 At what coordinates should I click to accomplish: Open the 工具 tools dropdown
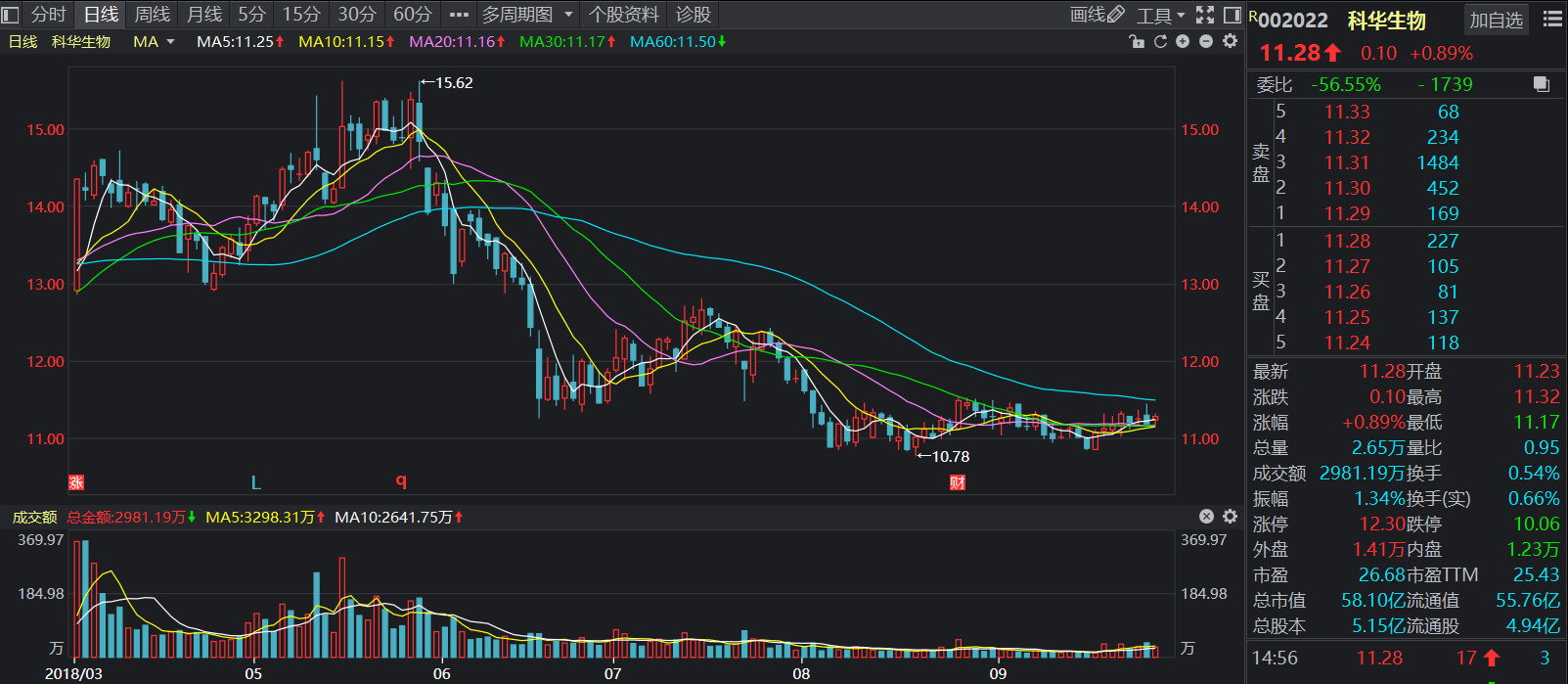[x=1161, y=15]
